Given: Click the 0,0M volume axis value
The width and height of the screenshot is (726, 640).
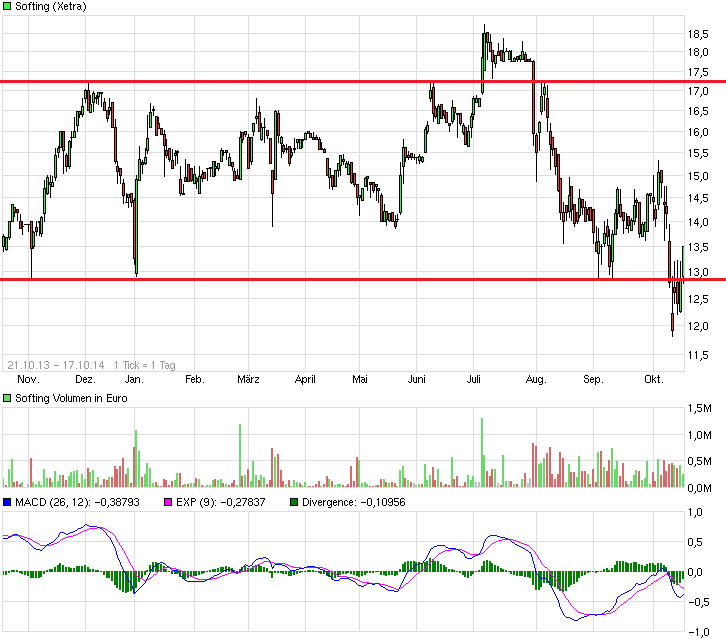Looking at the screenshot, I should coord(699,488).
